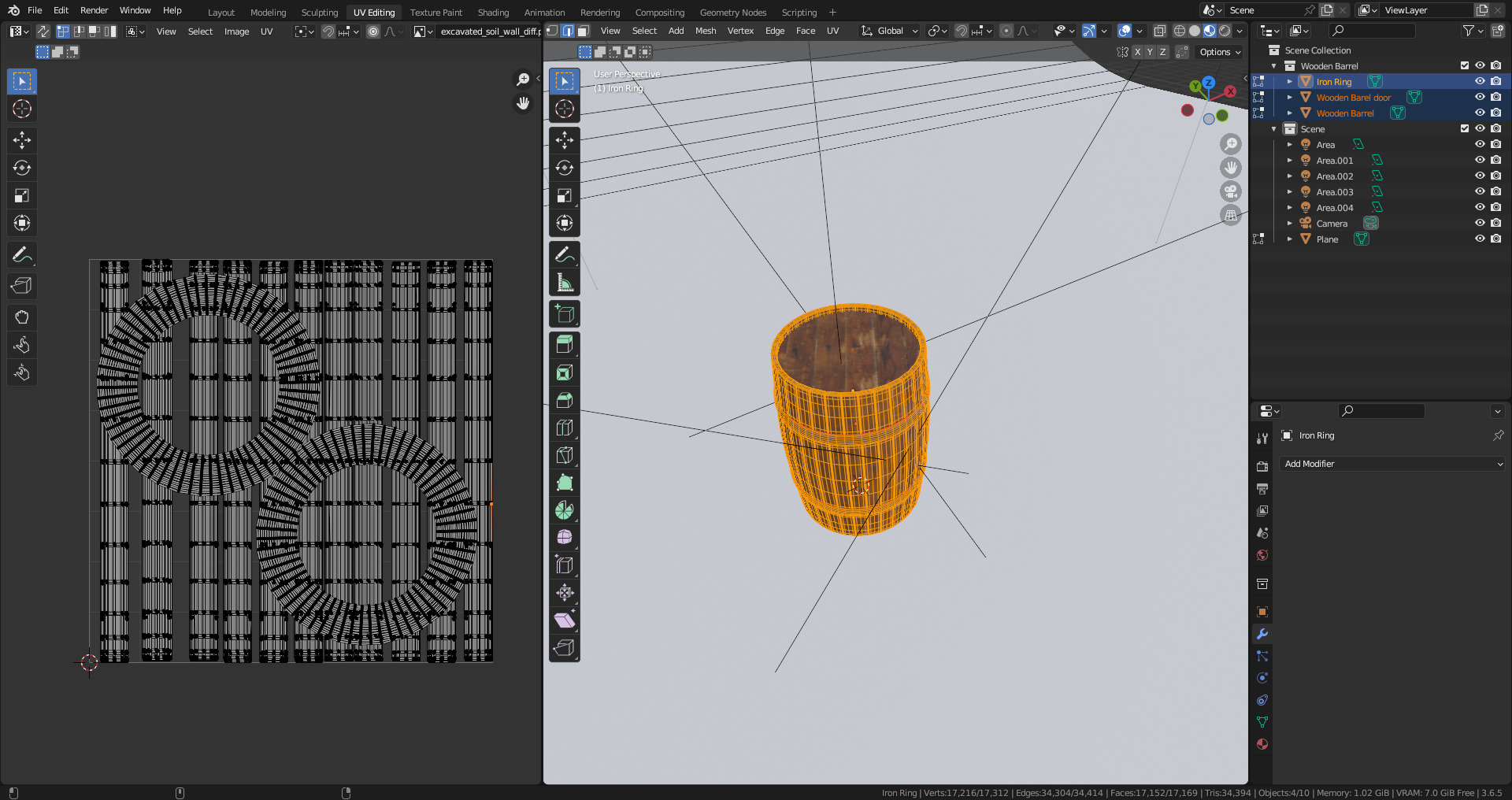
Task: Select the Extrude Region tool
Action: pyautogui.click(x=565, y=345)
